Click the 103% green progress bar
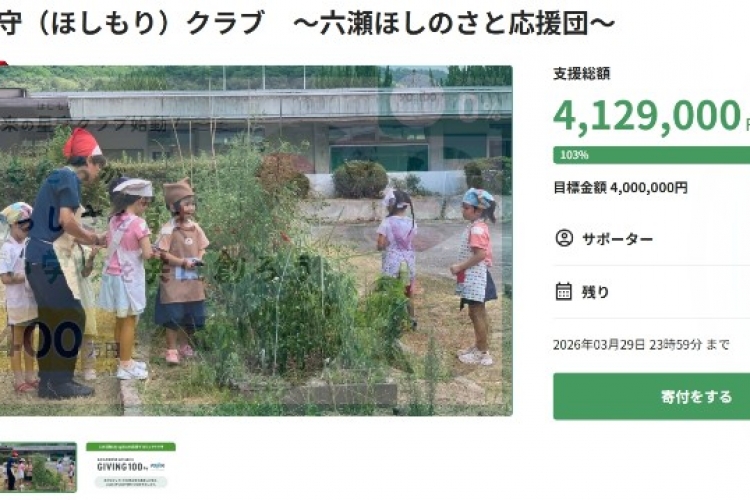Image resolution: width=750 pixels, height=500 pixels. click(651, 155)
